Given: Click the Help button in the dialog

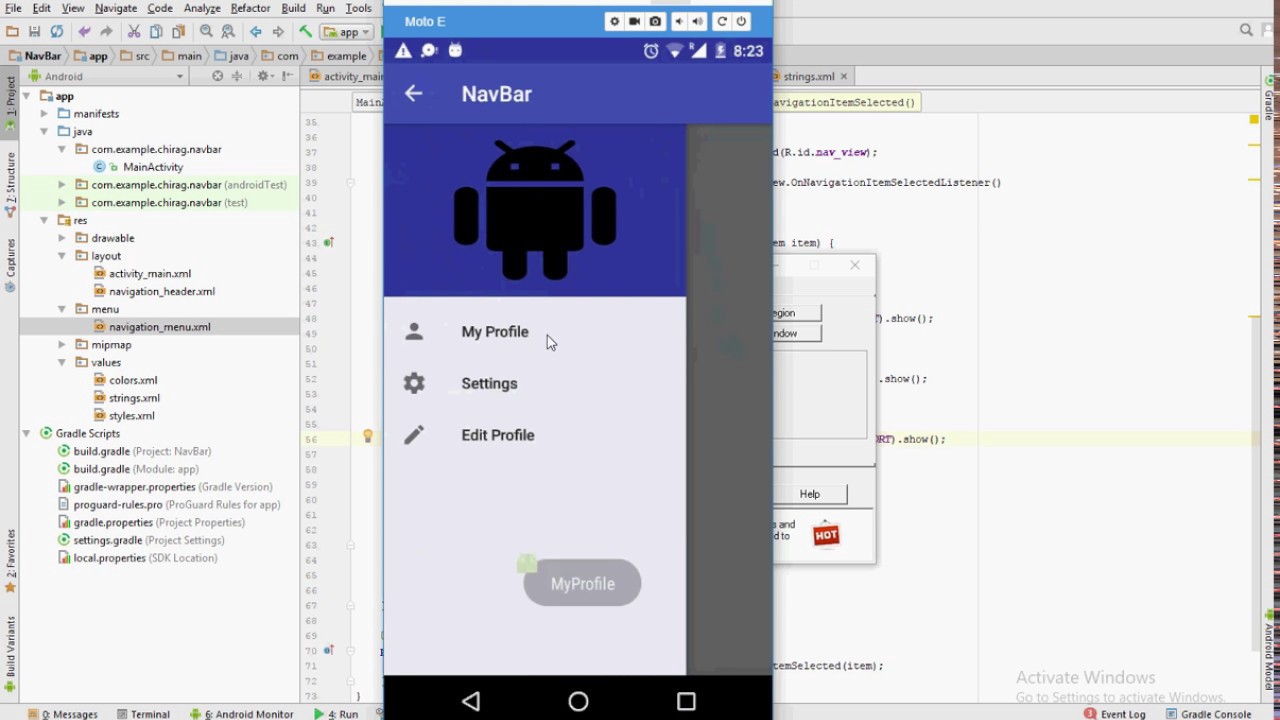Looking at the screenshot, I should [809, 493].
